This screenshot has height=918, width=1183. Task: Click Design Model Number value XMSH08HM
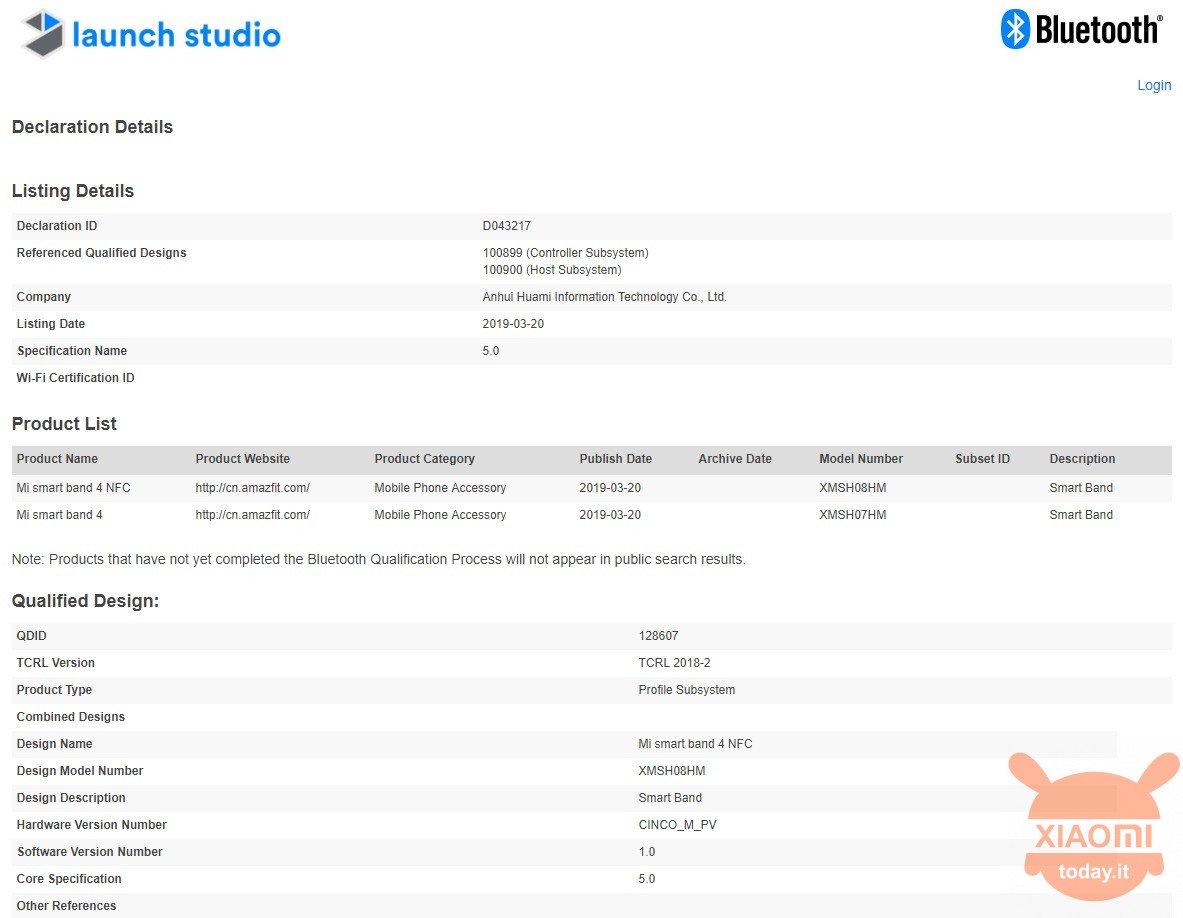pos(671,771)
